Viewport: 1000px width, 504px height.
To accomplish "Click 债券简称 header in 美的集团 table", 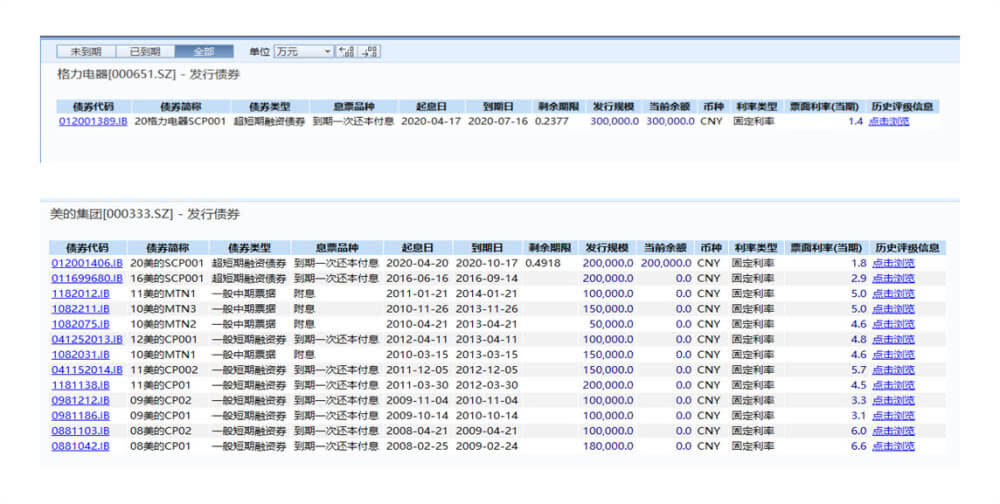I will pos(167,248).
